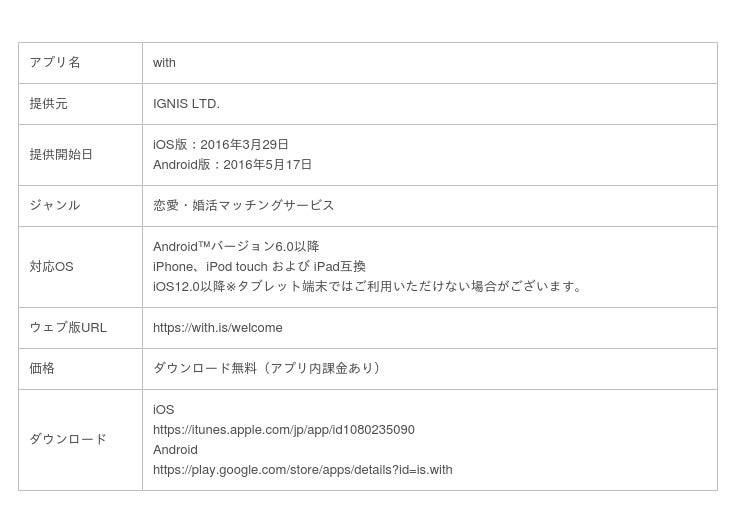The image size is (740, 531).
Task: Click the 価格 row label
Action: tap(42, 369)
